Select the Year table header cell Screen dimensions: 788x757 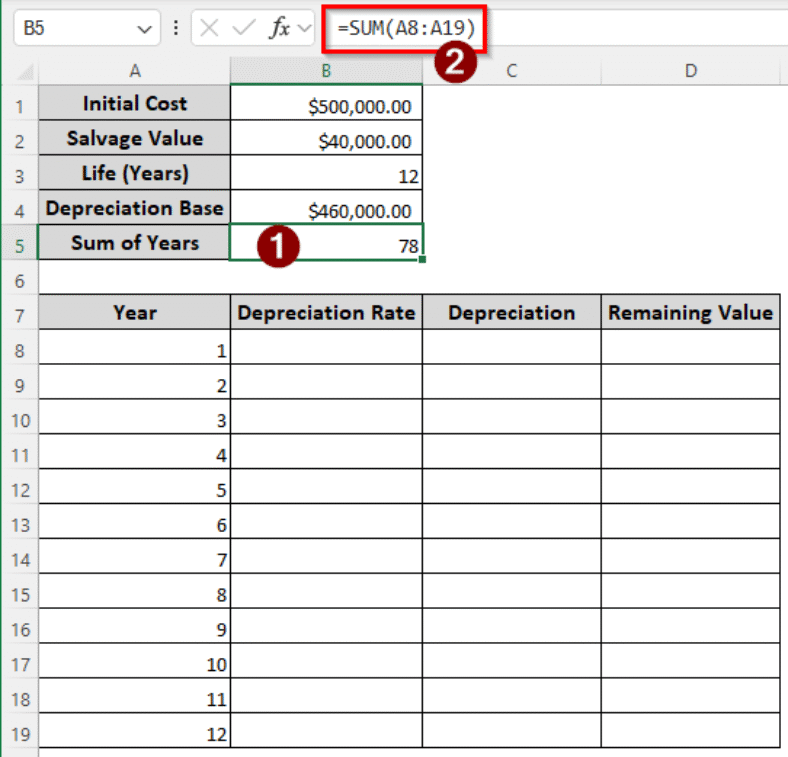(135, 312)
